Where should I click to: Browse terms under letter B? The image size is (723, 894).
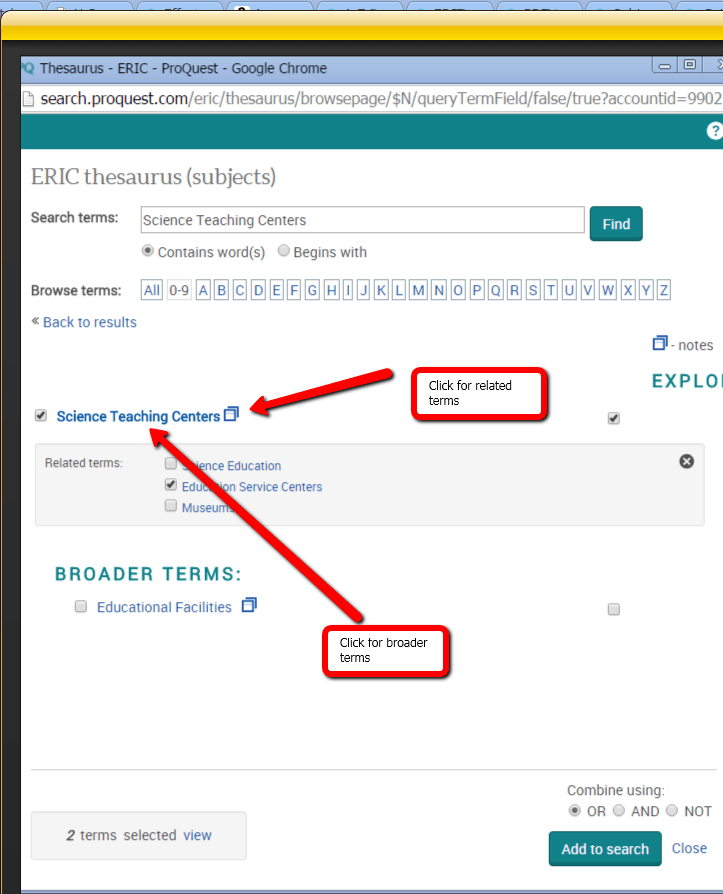pos(222,290)
